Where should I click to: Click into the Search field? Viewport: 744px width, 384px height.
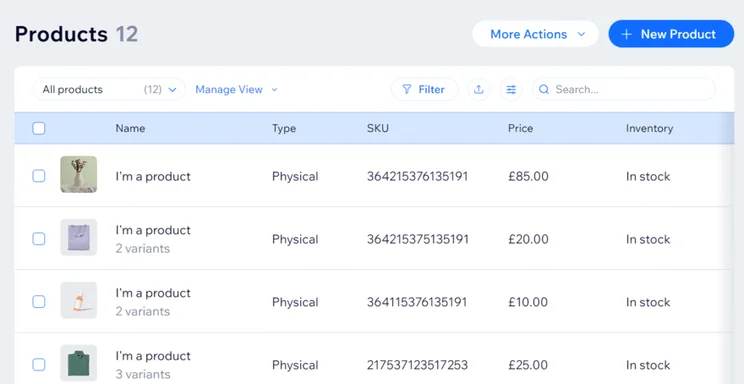[x=623, y=89]
